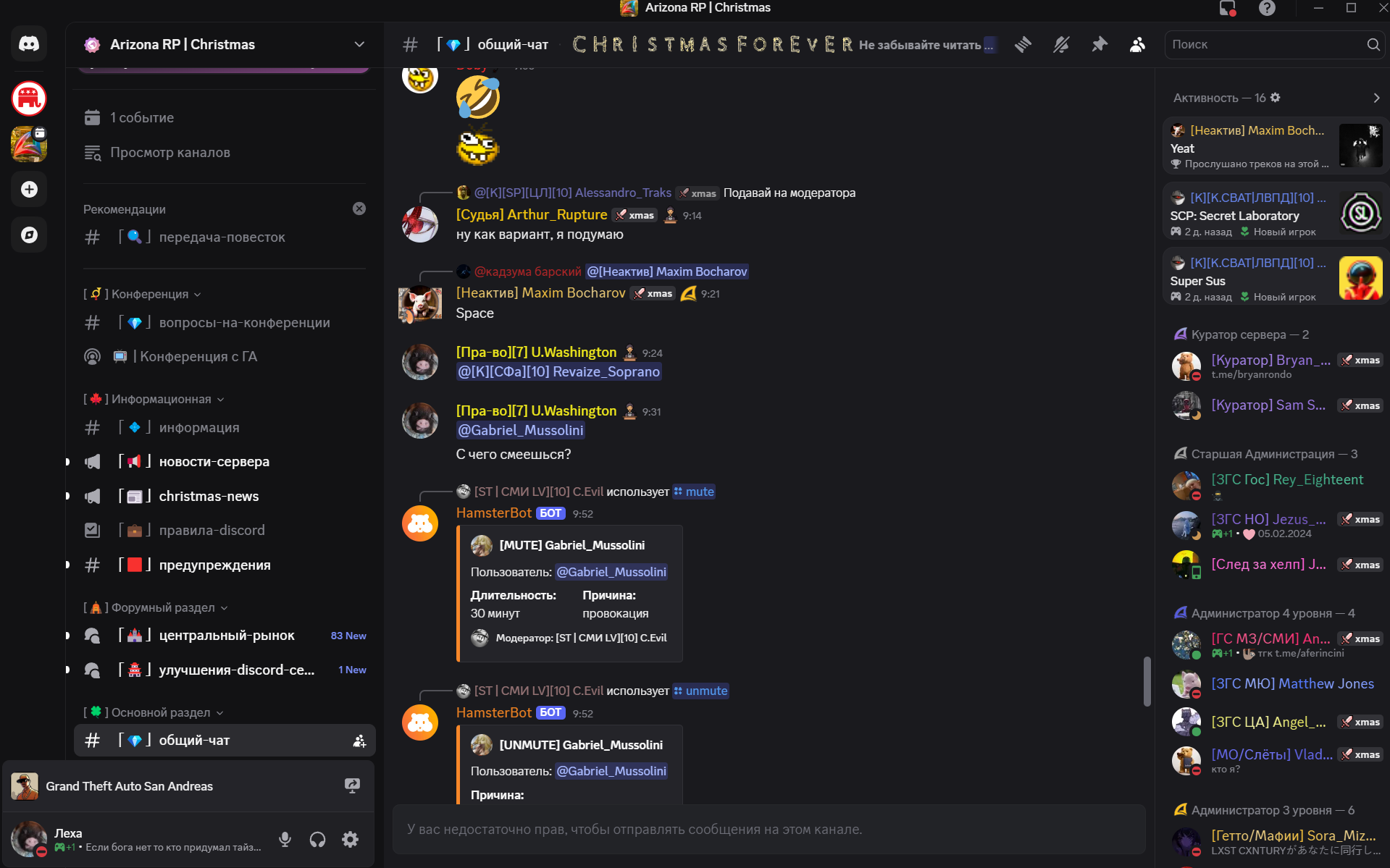1390x868 pixels.
Task: Select the правила-discord channel
Action: pyautogui.click(x=225, y=531)
